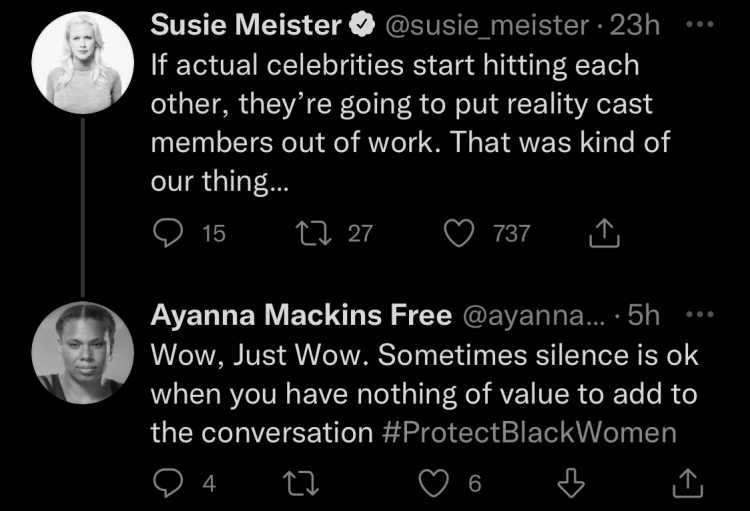Open the 23h timestamp link

pos(635,25)
